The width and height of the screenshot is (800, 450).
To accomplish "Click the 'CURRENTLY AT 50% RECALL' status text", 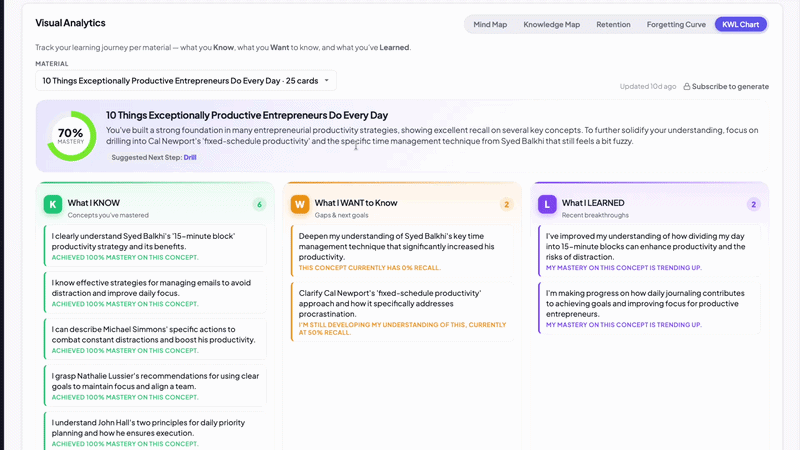I will 402,328.
